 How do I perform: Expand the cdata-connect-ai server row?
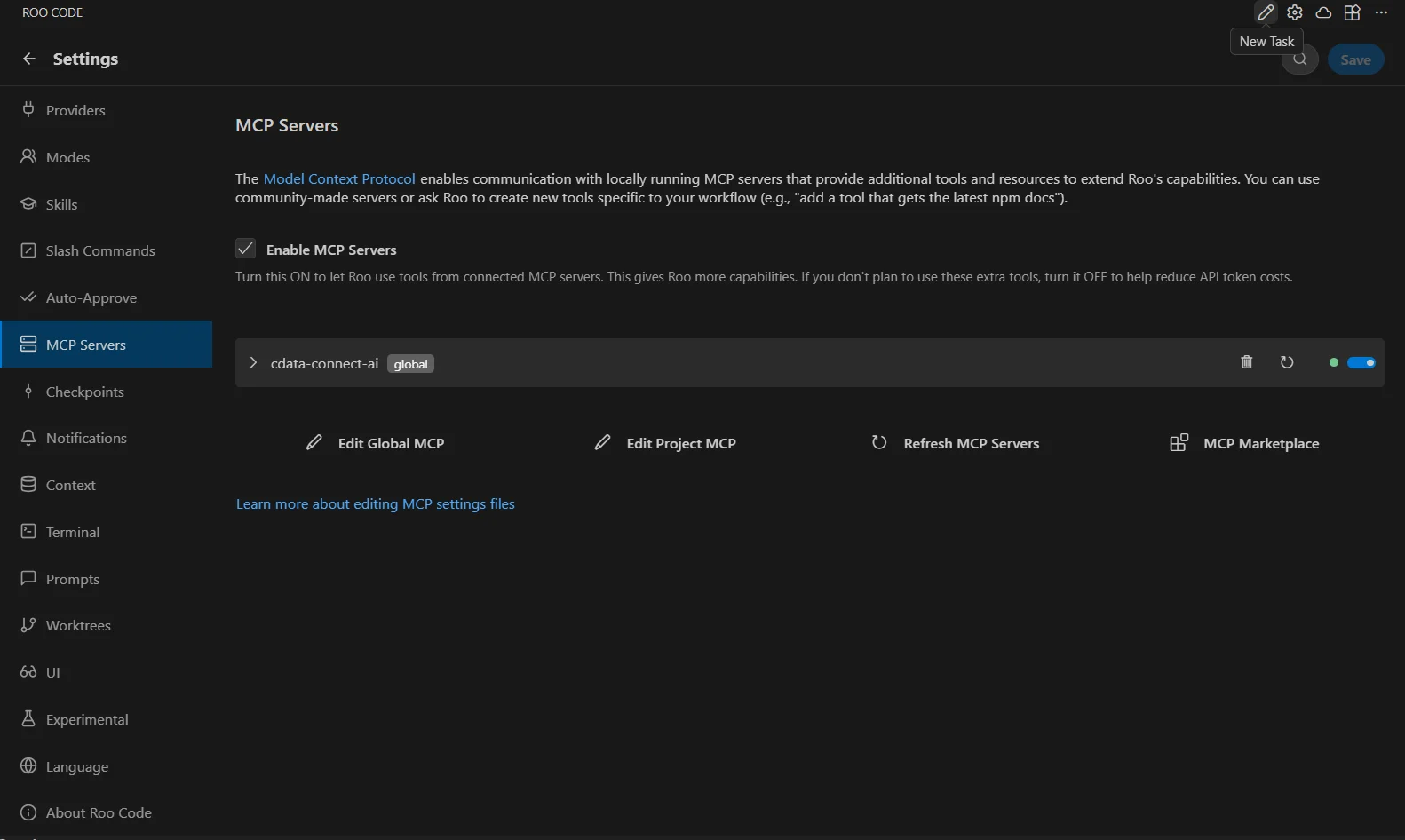click(253, 362)
